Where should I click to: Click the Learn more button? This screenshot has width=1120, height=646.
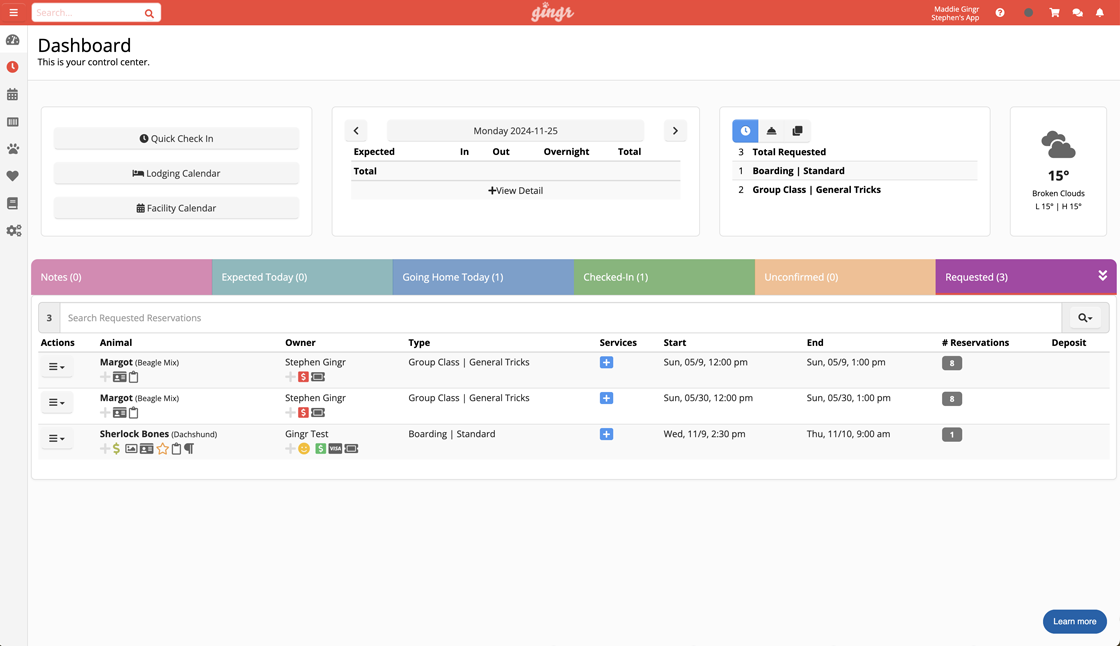1074,621
